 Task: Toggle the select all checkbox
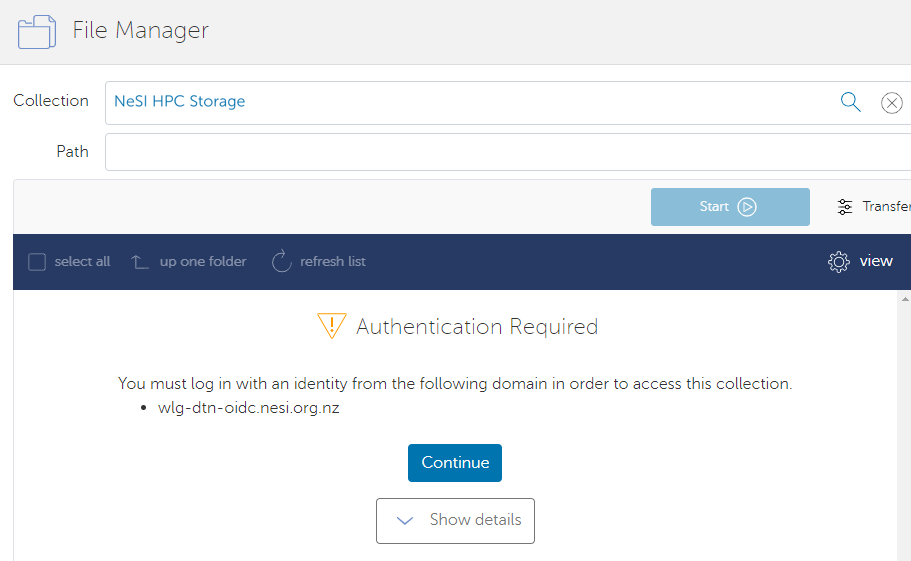coord(37,262)
